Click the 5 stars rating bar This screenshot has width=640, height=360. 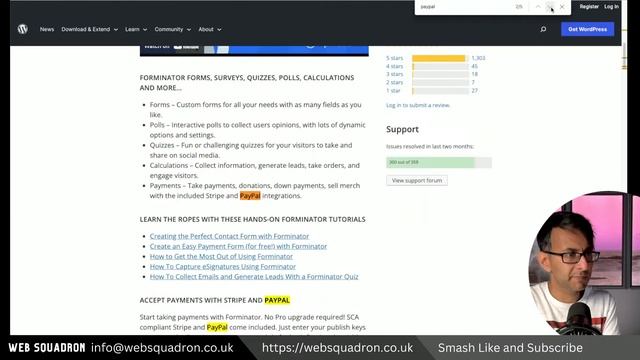coord(440,58)
